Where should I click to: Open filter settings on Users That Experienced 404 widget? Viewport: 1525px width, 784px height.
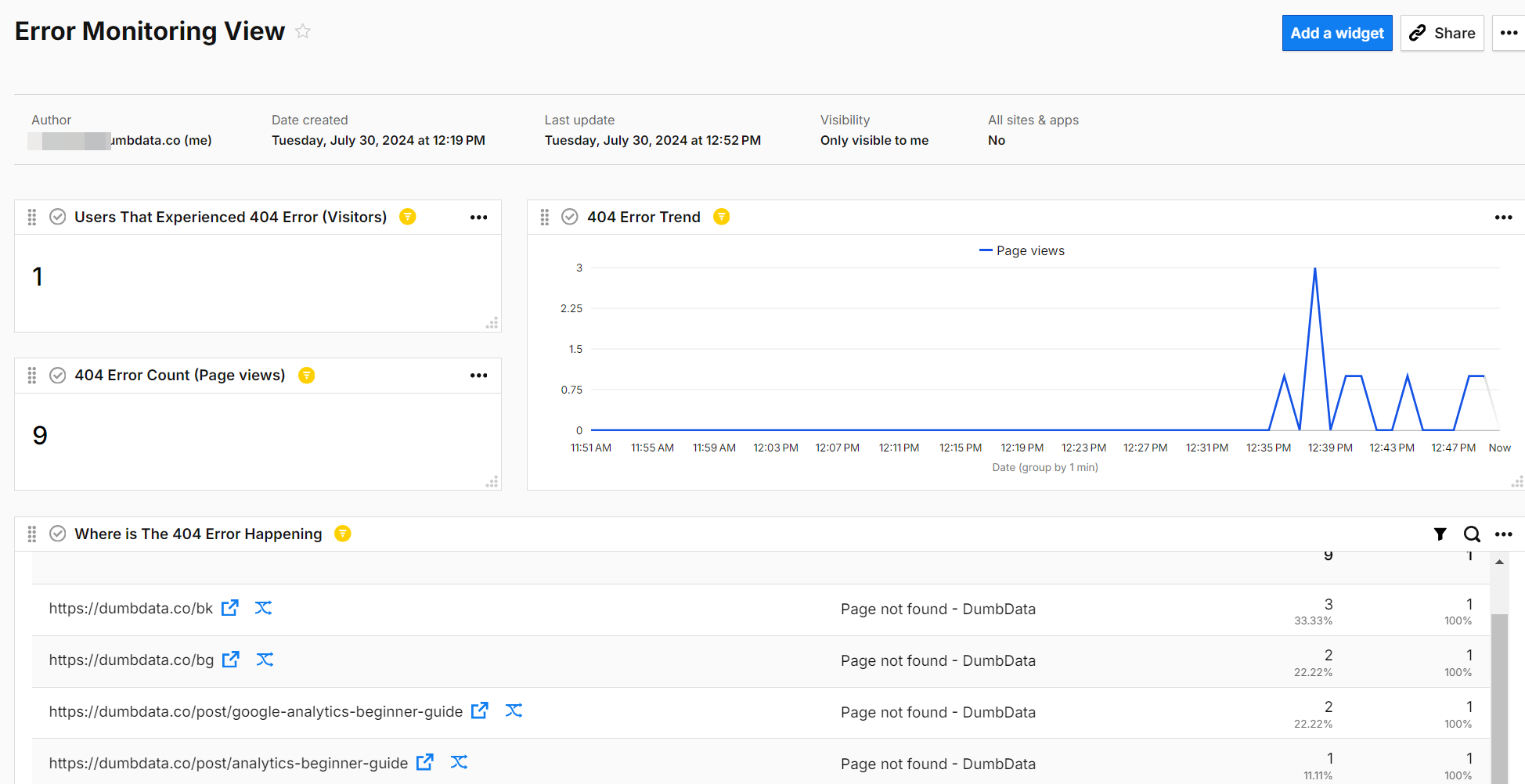click(408, 217)
